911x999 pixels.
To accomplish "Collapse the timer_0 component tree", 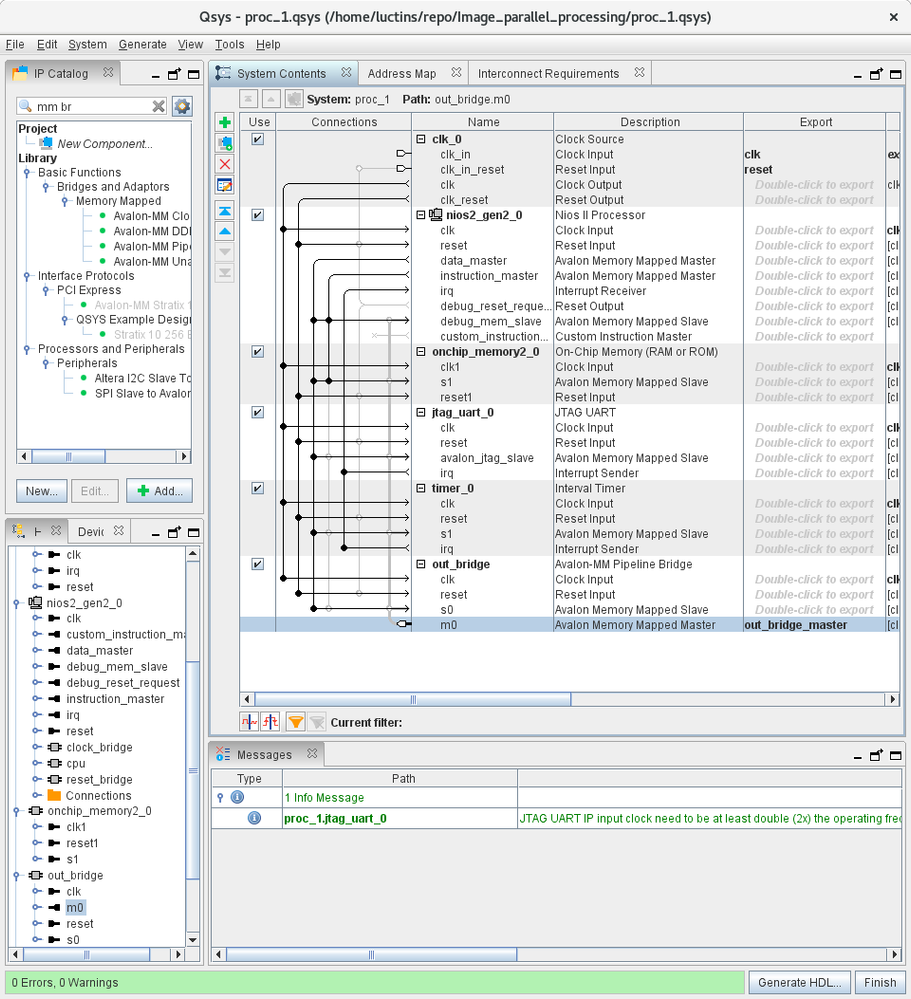I will 421,488.
